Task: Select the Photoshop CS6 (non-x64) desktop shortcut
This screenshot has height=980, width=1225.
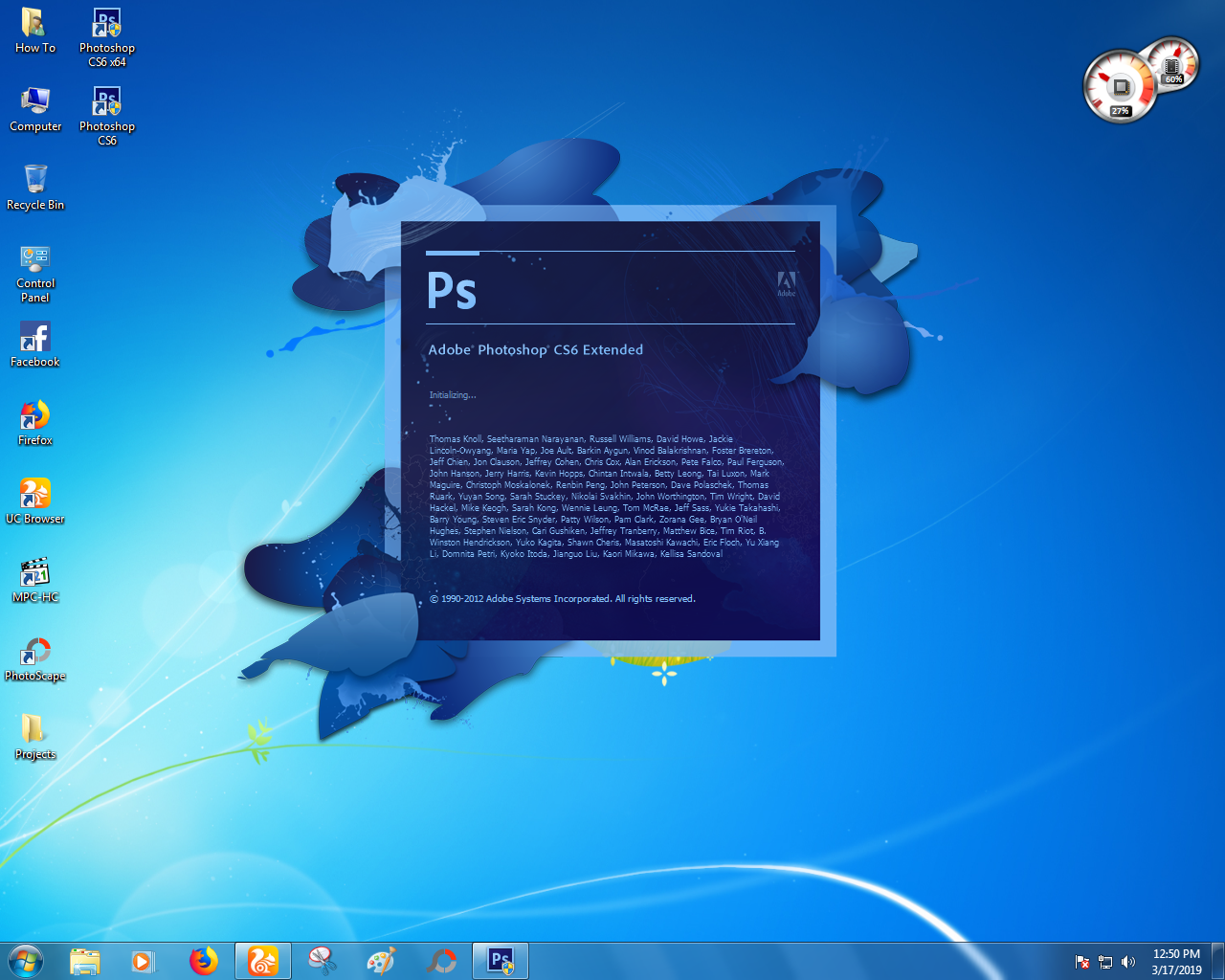Action: click(x=107, y=117)
